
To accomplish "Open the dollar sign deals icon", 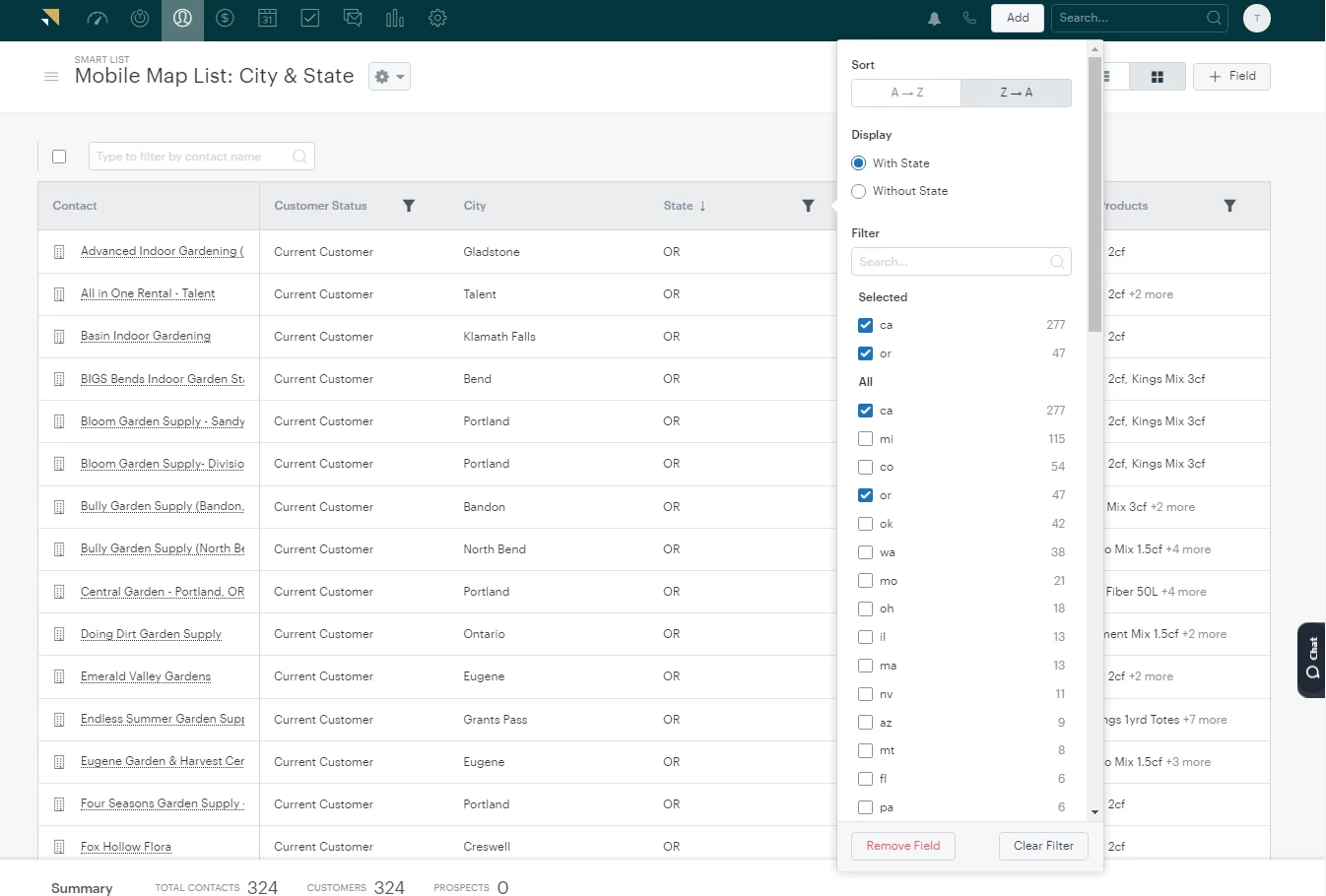I will 225,18.
